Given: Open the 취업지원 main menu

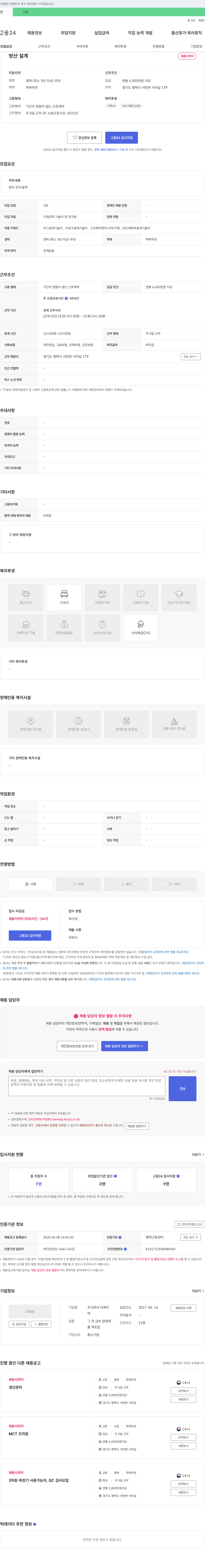Looking at the screenshot, I should click(68, 33).
